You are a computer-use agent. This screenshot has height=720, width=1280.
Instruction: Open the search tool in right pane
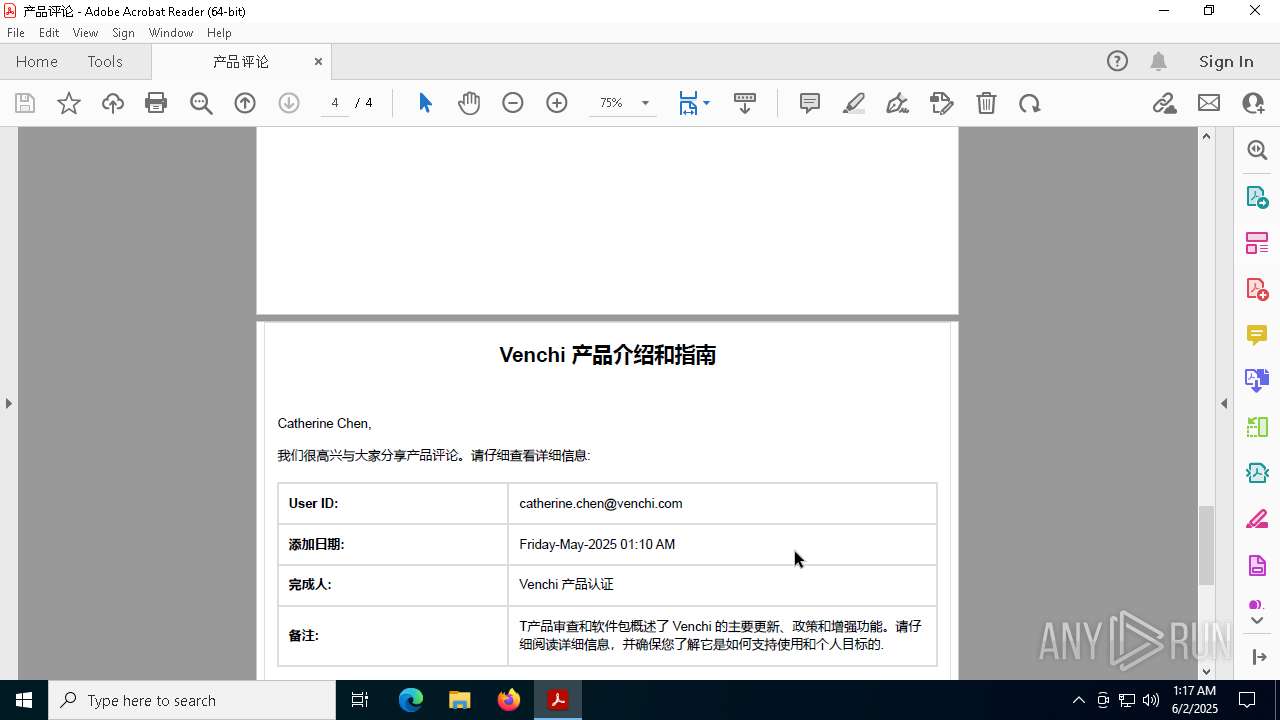coord(1257,150)
